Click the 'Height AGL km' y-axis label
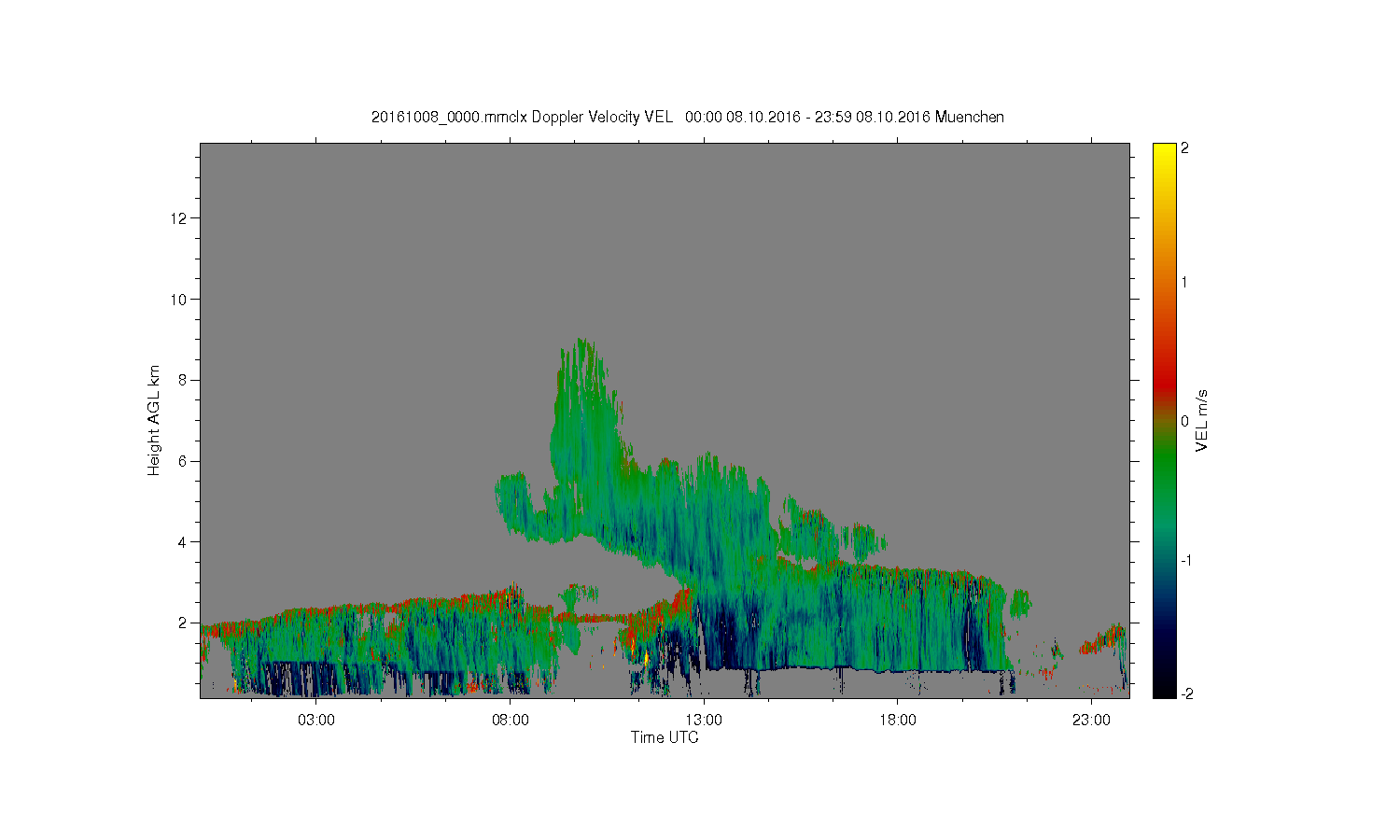 coord(154,420)
